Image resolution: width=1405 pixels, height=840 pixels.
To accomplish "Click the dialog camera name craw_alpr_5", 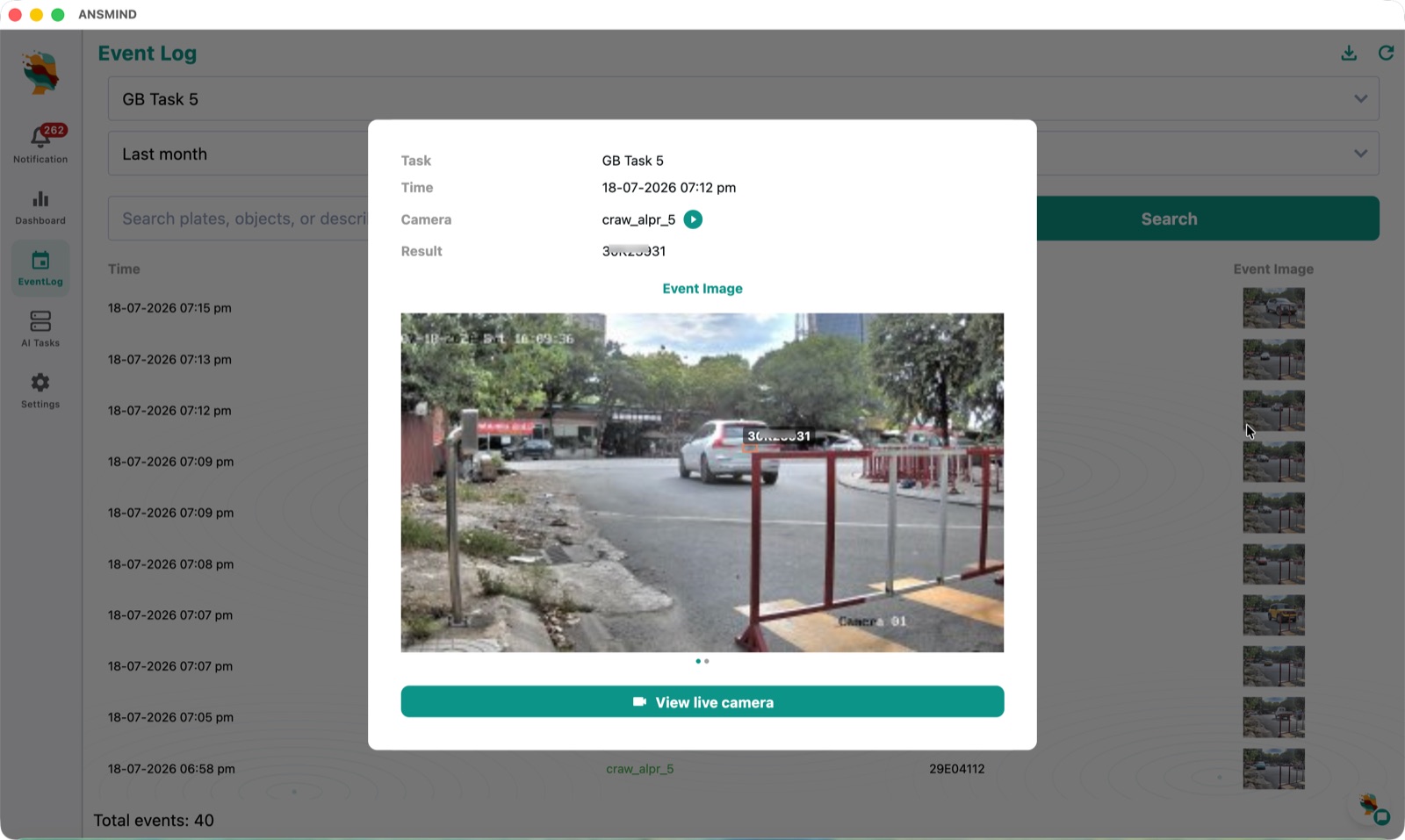I will [638, 219].
